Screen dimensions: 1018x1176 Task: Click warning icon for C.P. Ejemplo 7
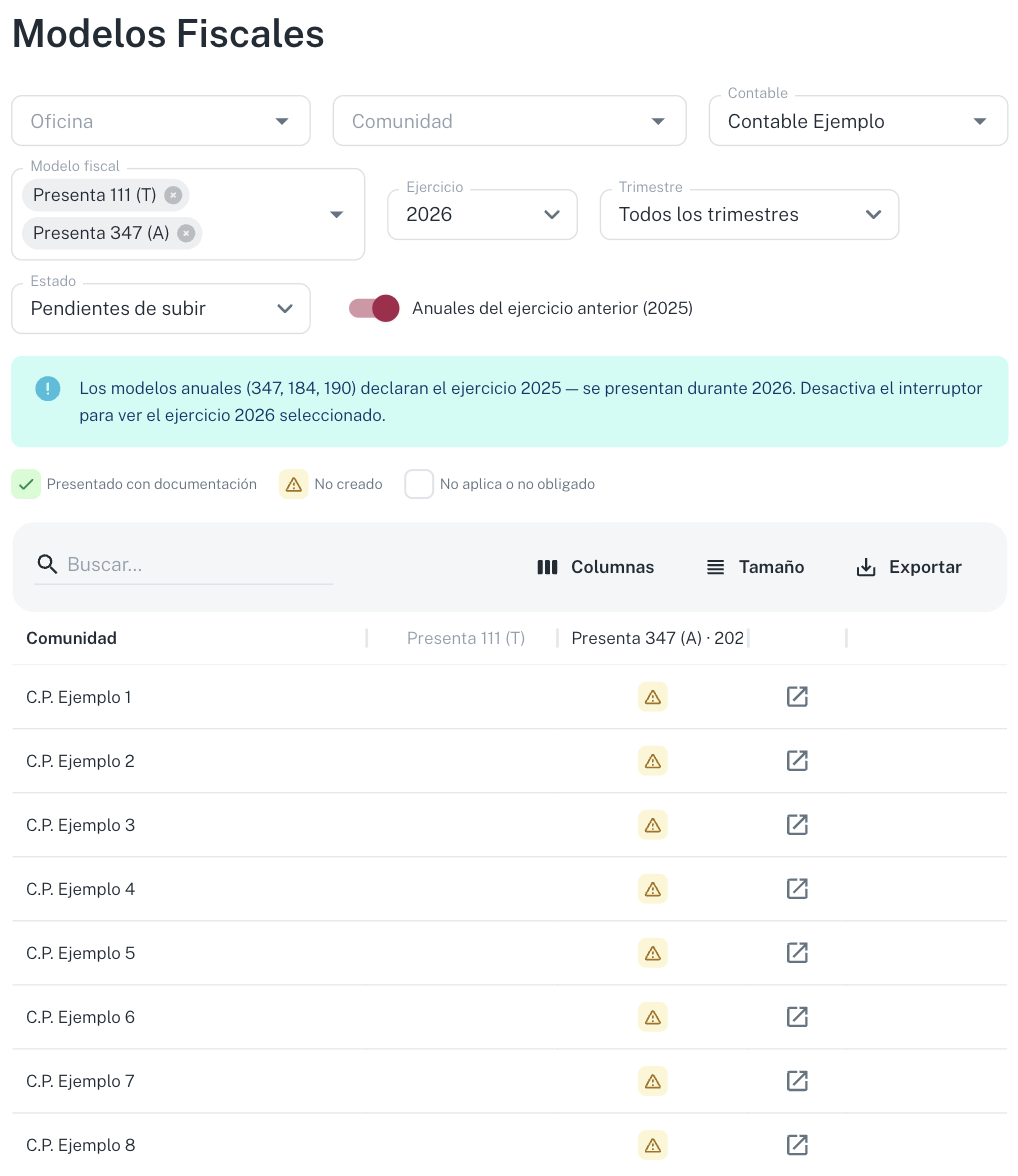(x=653, y=1081)
